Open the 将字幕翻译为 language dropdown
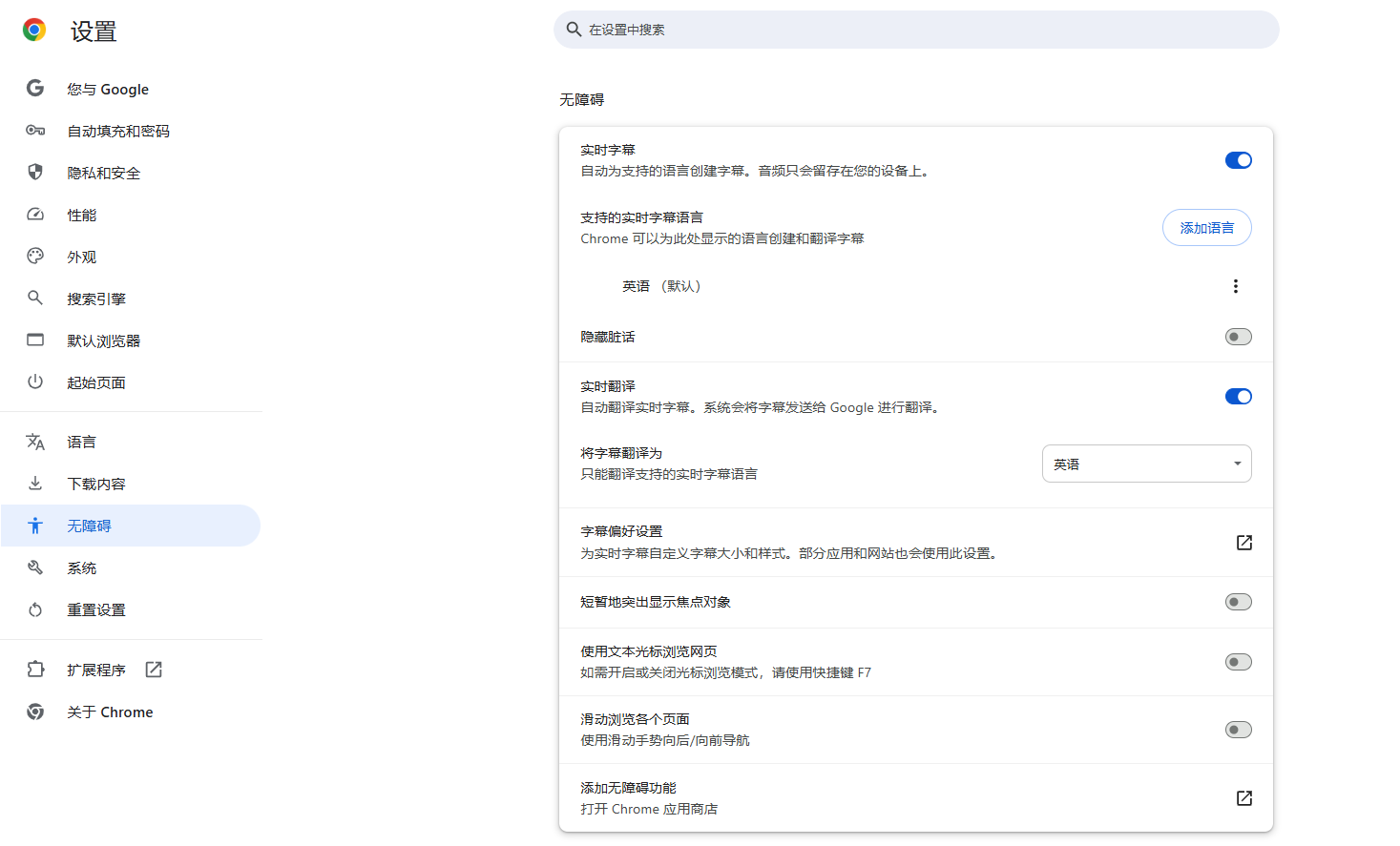The image size is (1400, 846). (1147, 464)
